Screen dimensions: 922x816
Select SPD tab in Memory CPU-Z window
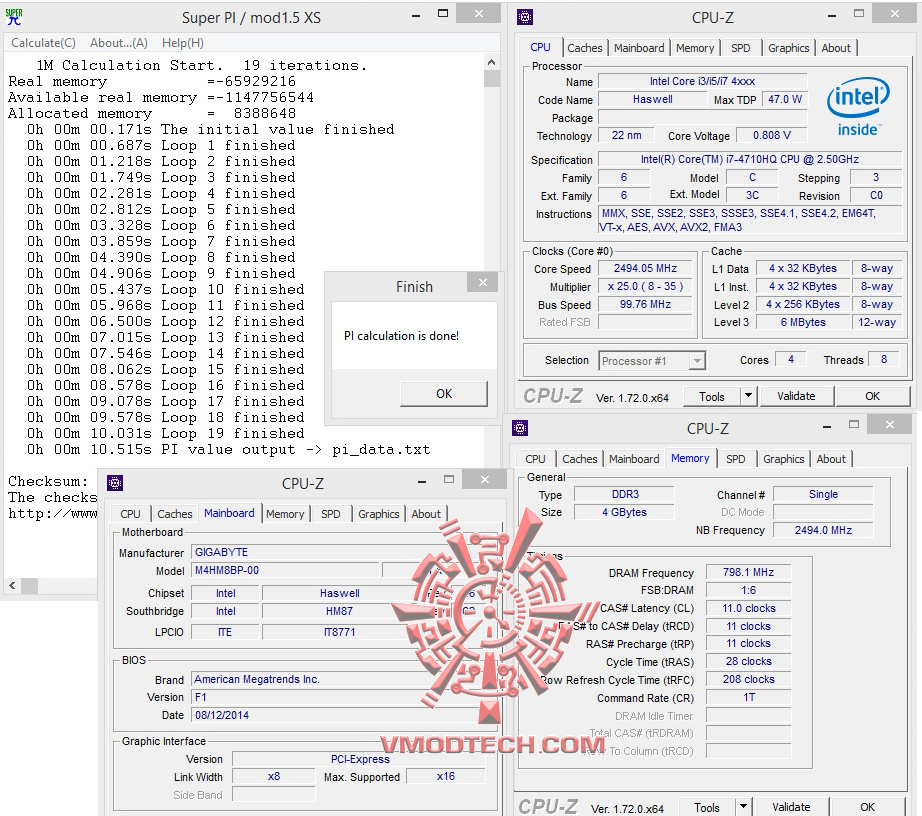click(x=736, y=459)
